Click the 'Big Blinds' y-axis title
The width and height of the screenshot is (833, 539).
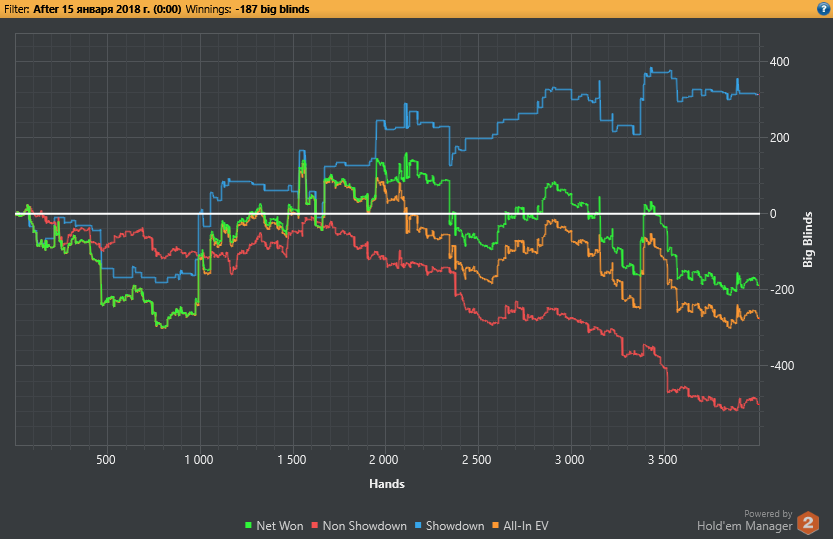(808, 239)
